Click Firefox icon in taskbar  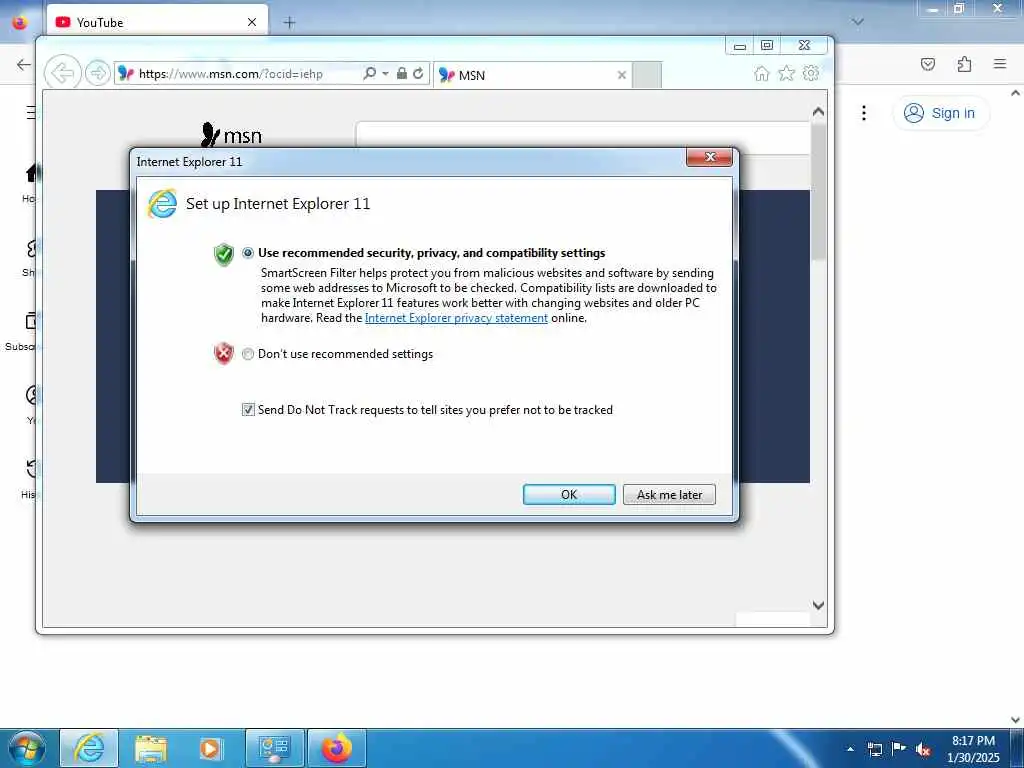pyautogui.click(x=336, y=748)
